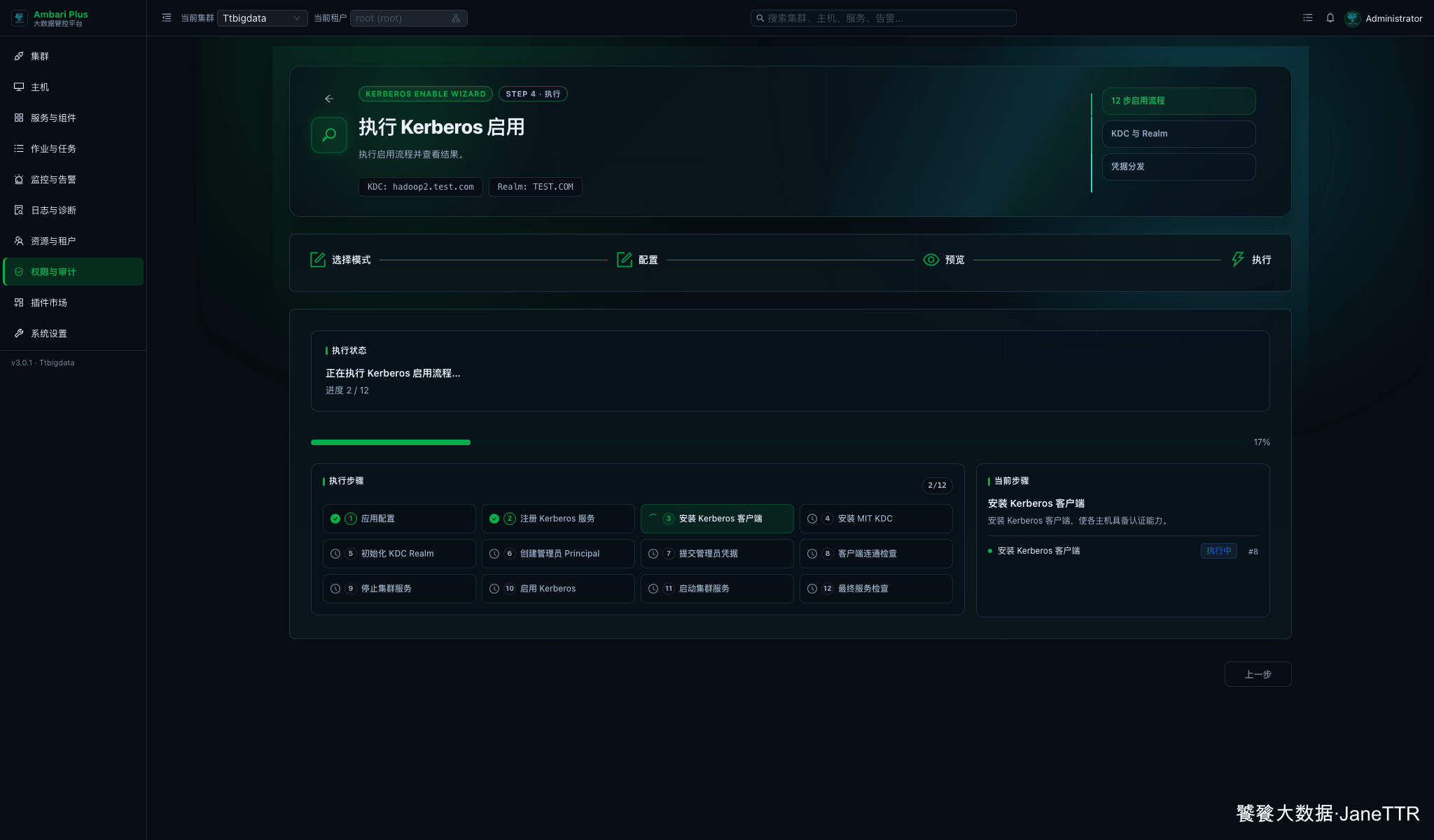Image resolution: width=1434 pixels, height=840 pixels.
Task: Click the Realm: TEST.COM chip
Action: point(536,187)
